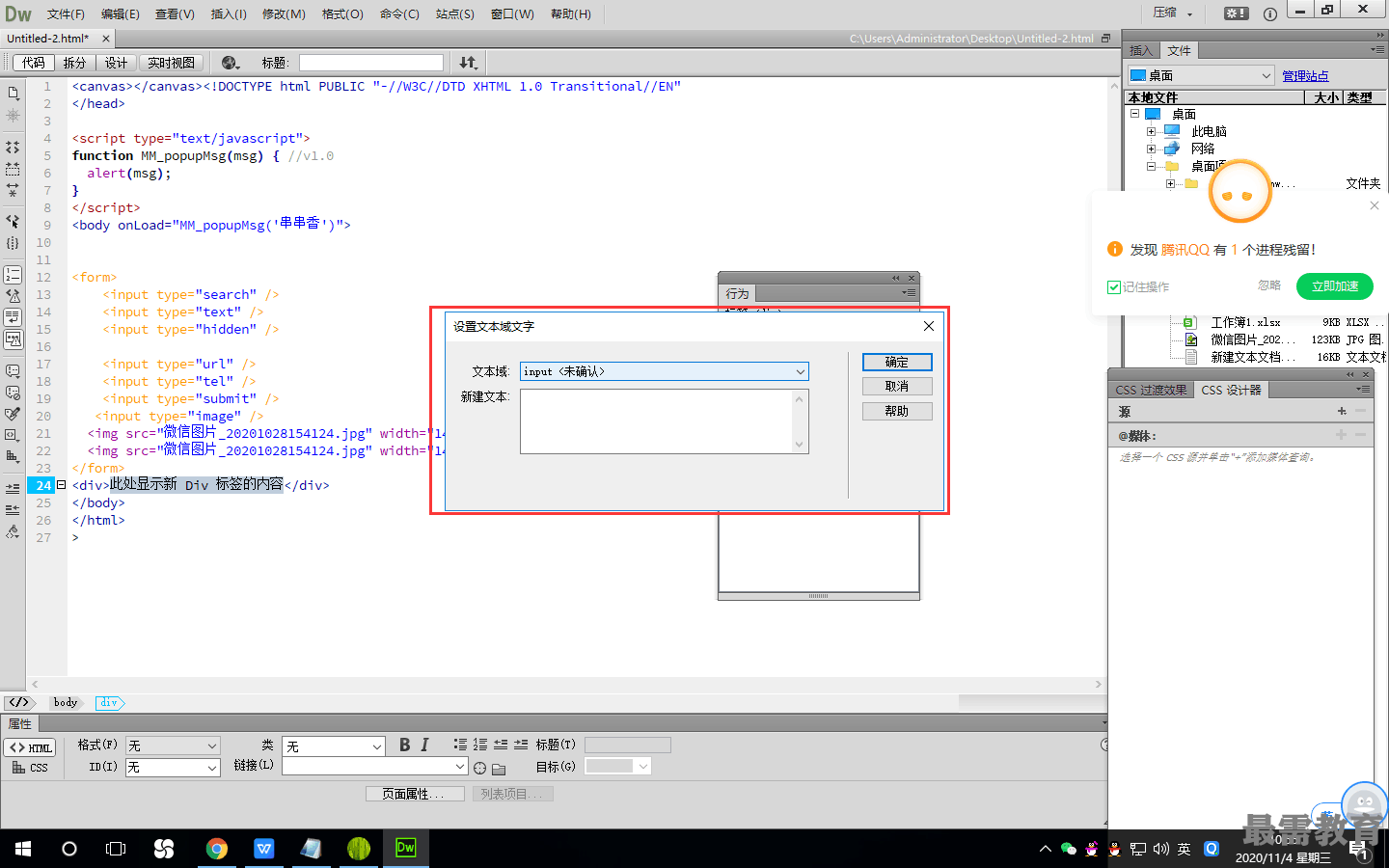Click the bold B icon in properties
Image resolution: width=1389 pixels, height=868 pixels.
click(x=404, y=745)
